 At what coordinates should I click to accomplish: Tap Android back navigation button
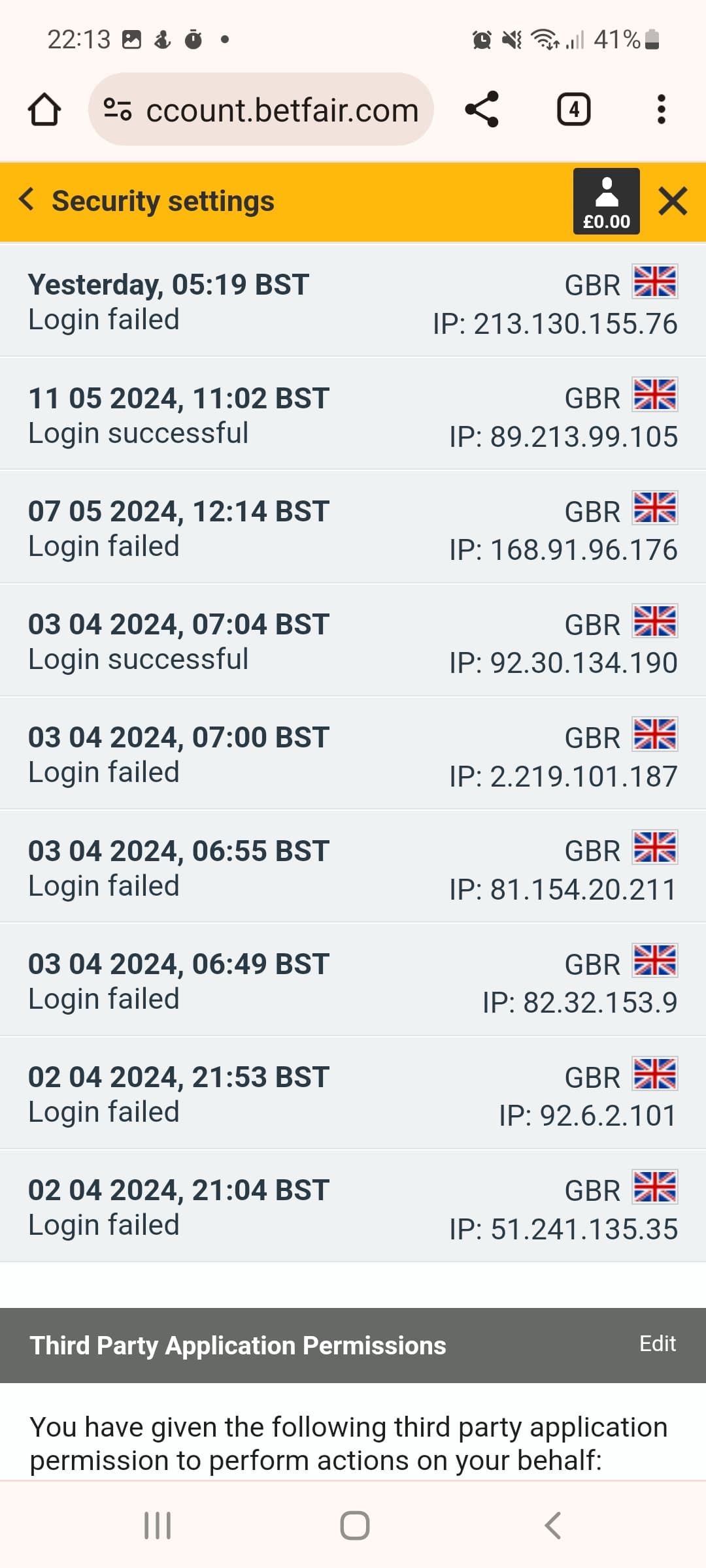tap(552, 1526)
